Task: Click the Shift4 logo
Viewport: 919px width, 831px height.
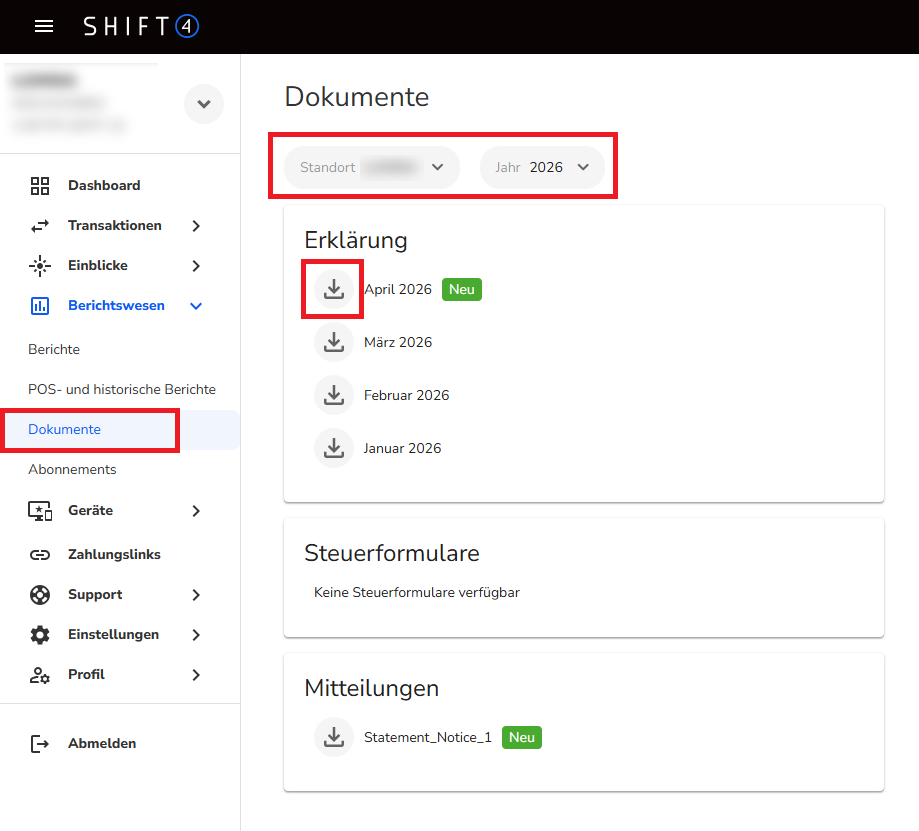Action: click(141, 26)
